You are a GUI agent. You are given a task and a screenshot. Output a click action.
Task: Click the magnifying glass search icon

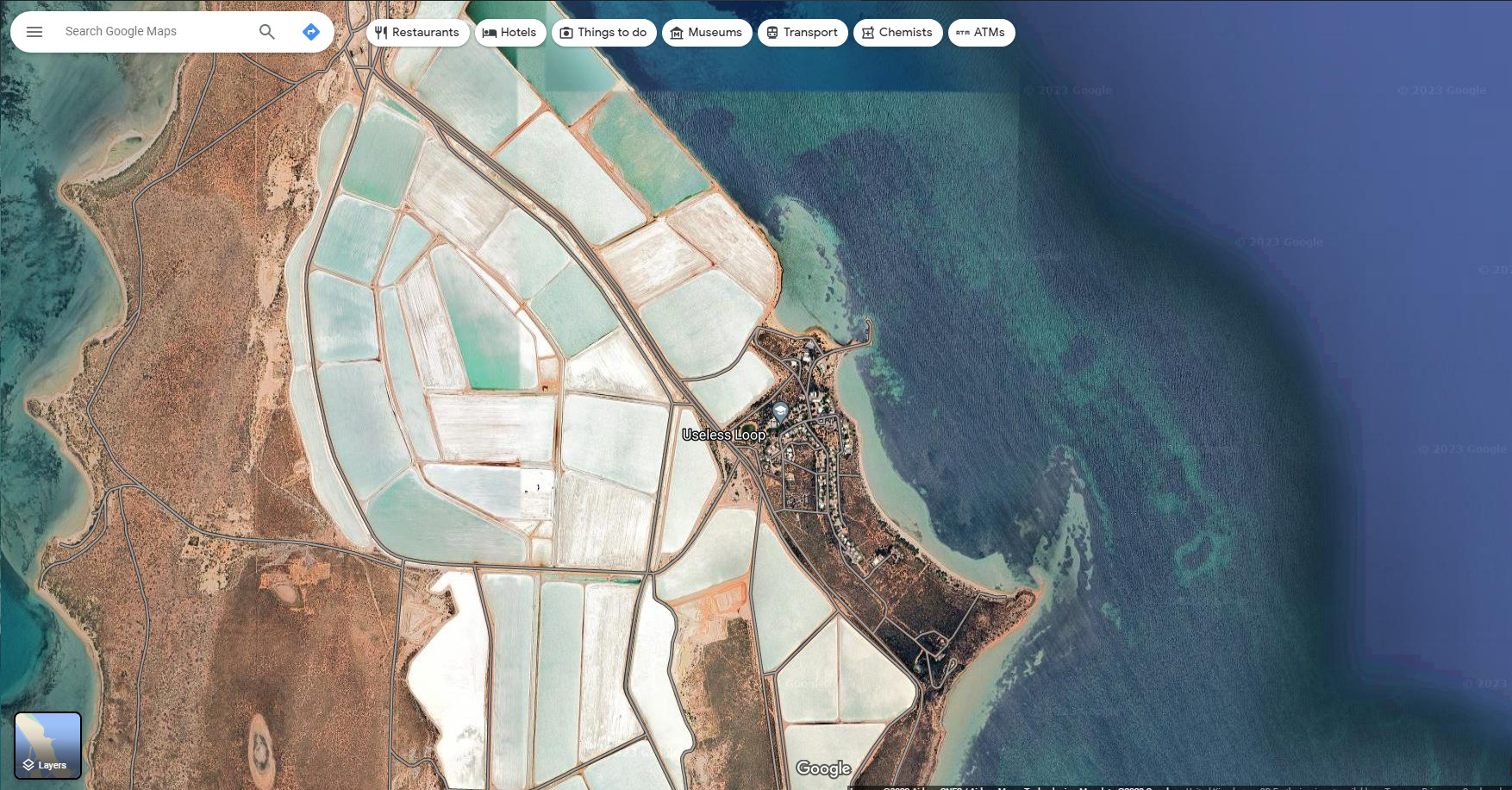(x=267, y=32)
